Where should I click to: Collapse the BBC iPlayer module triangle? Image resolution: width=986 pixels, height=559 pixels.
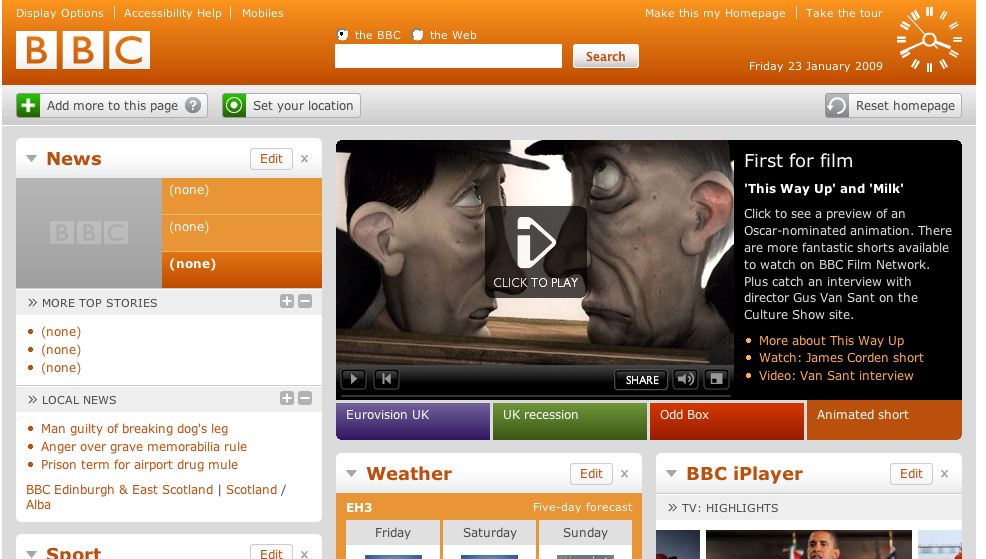672,473
